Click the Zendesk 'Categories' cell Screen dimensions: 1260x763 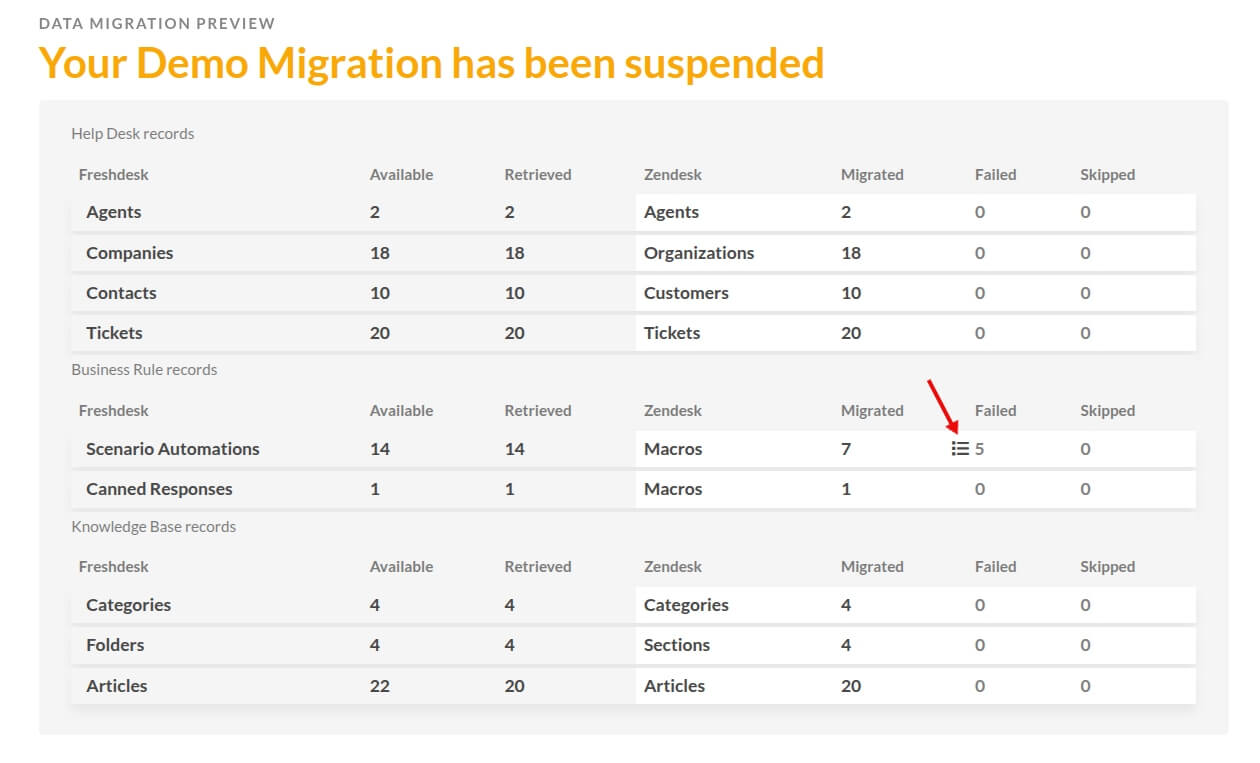click(x=686, y=605)
